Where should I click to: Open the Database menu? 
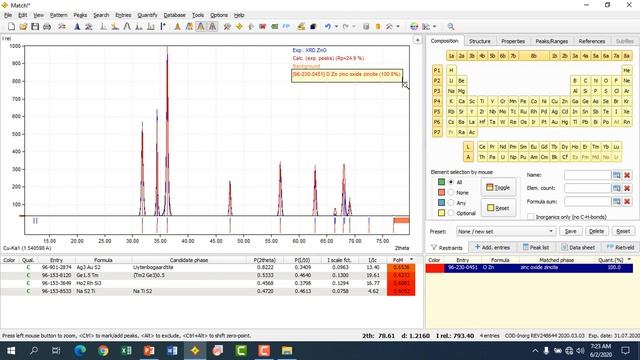tap(174, 15)
